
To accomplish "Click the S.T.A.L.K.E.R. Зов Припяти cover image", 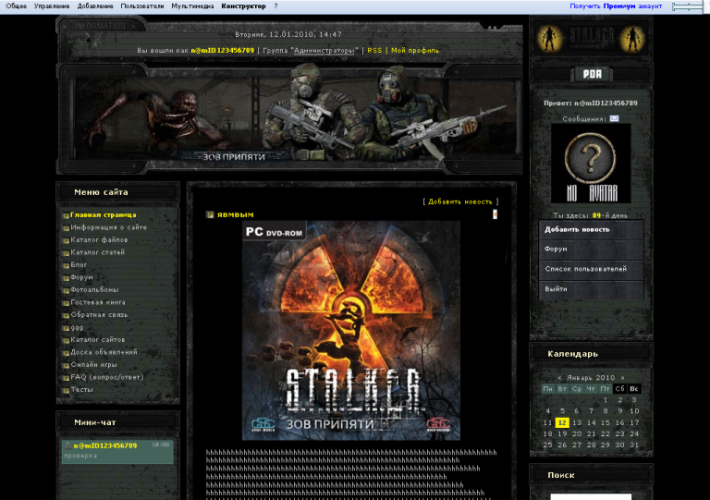I will (351, 331).
